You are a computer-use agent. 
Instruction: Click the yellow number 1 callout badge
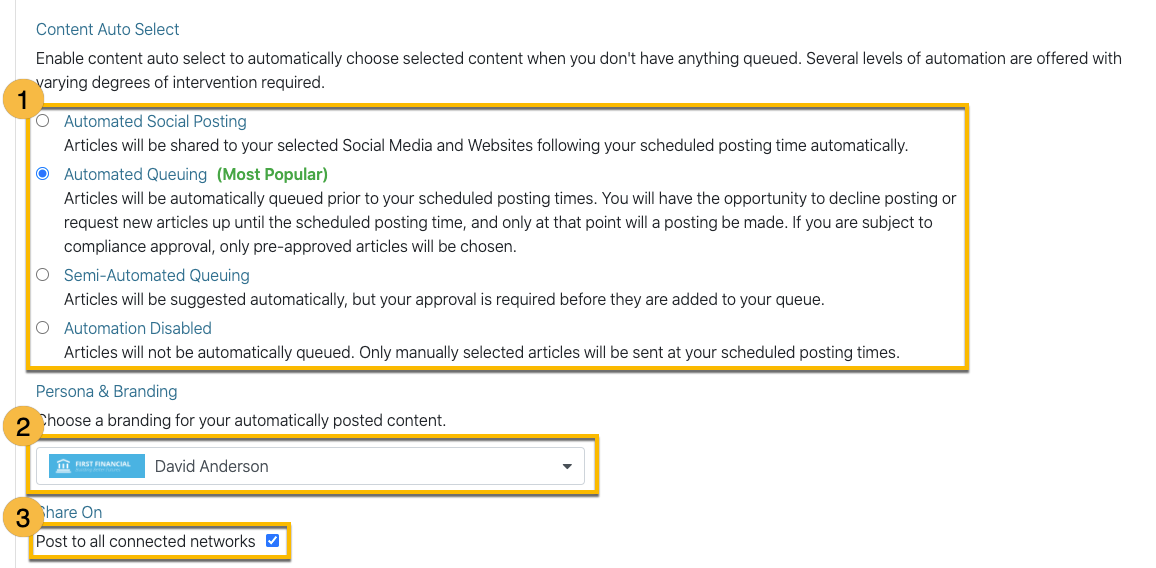pyautogui.click(x=24, y=100)
